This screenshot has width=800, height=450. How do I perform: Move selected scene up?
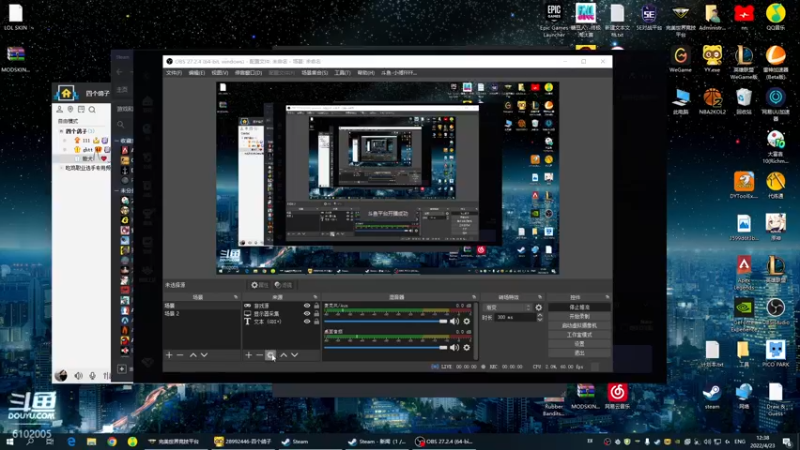(193, 355)
